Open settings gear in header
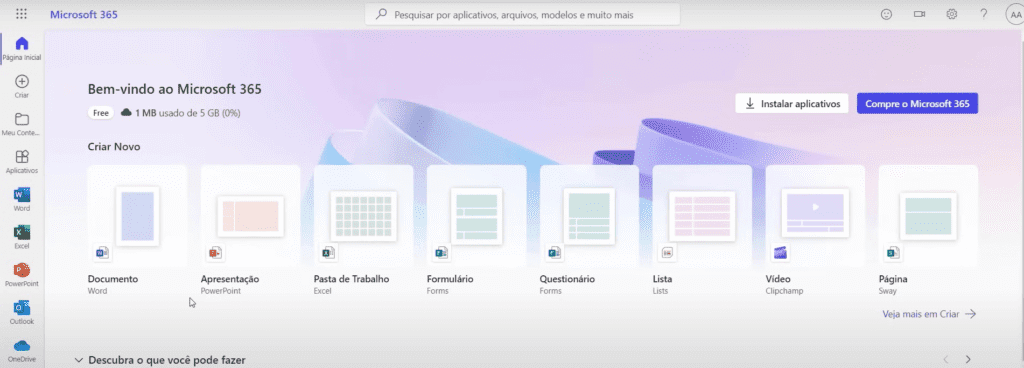Viewport: 1024px width, 368px height. tap(952, 14)
